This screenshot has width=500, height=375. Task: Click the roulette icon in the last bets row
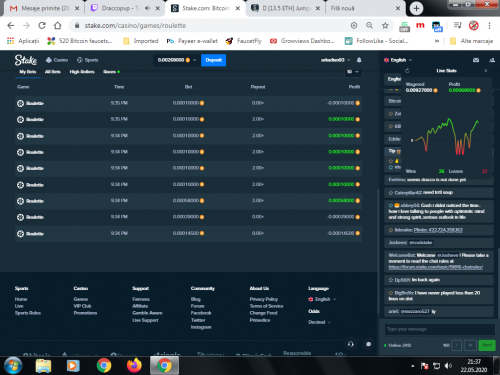point(20,233)
